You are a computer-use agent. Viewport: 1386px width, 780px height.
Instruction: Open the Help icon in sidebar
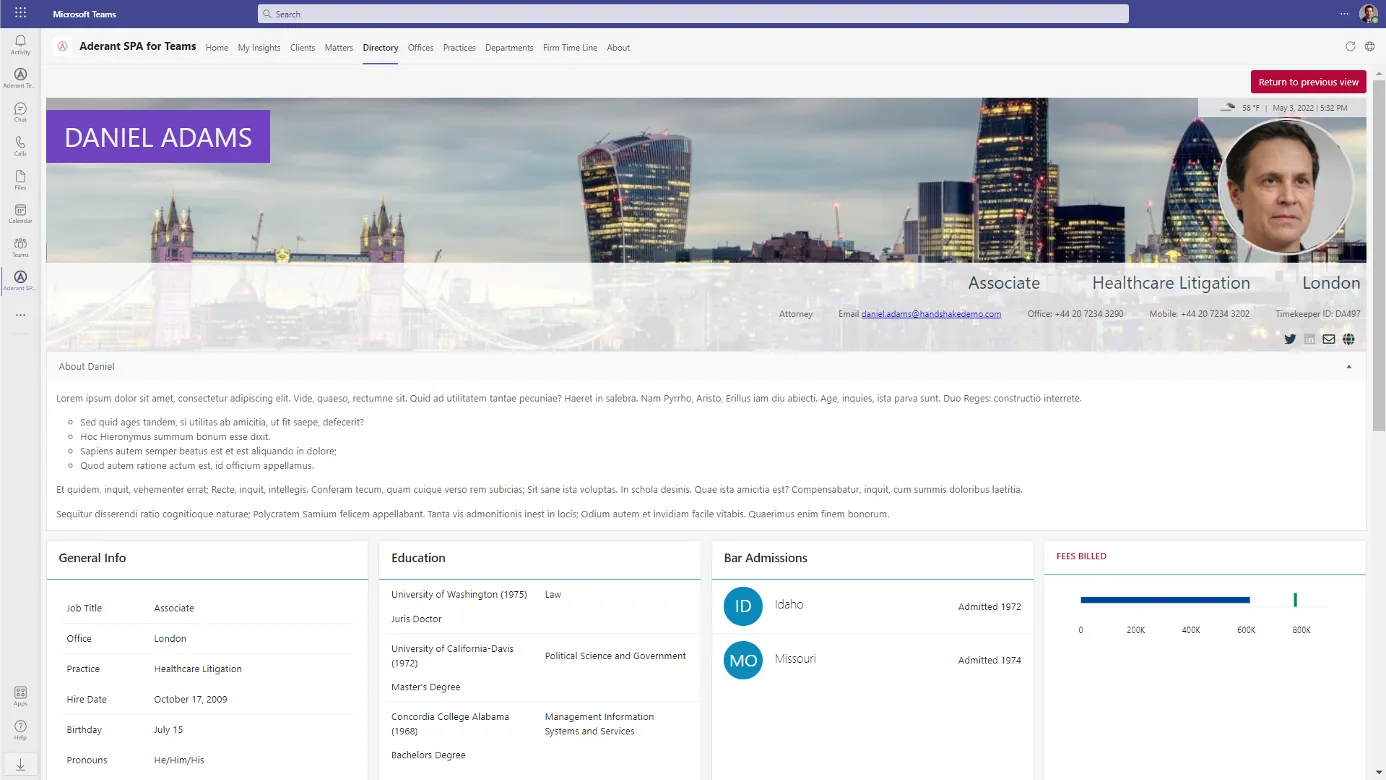coord(20,728)
